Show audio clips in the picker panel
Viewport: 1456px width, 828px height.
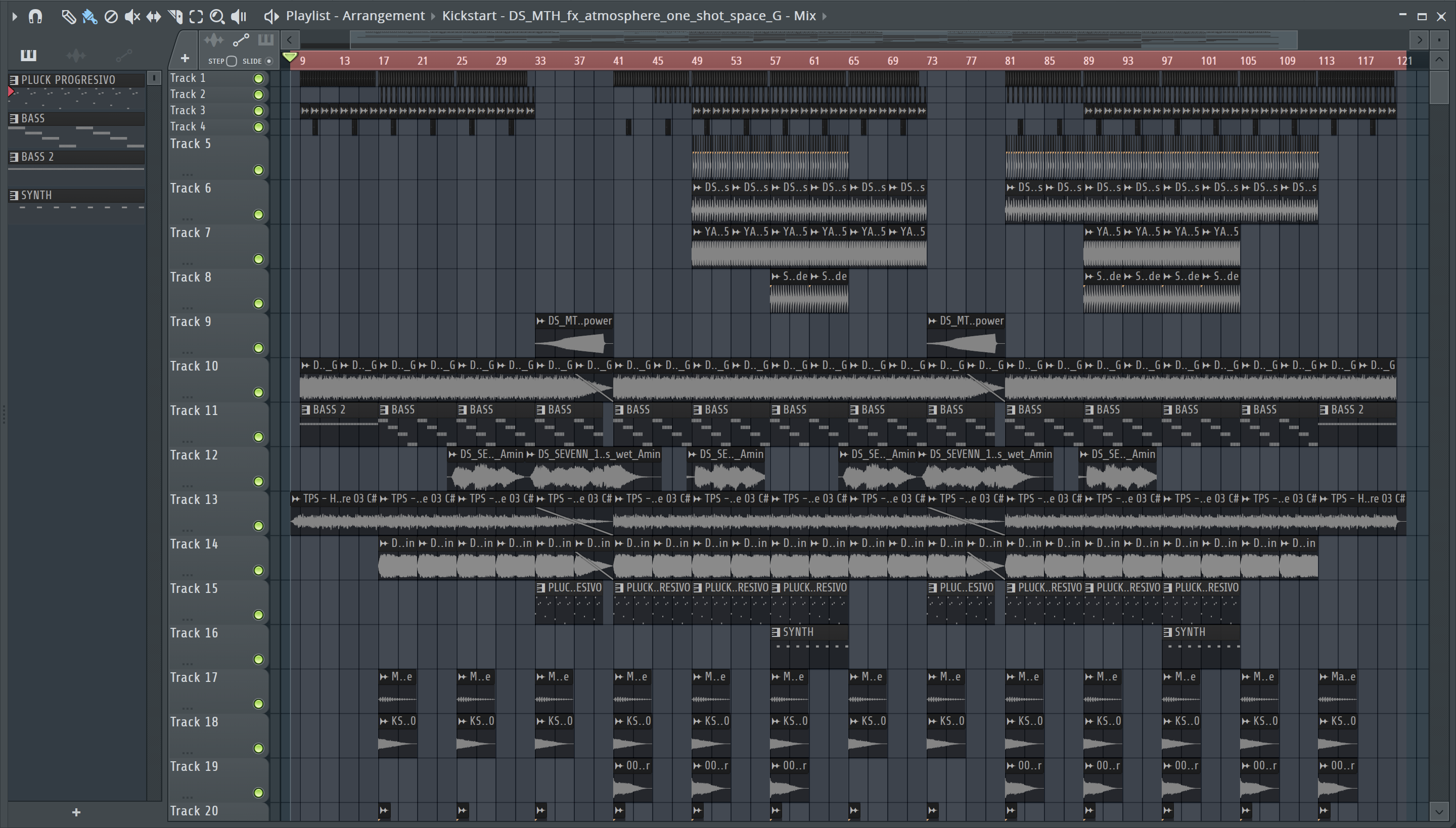pyautogui.click(x=76, y=55)
